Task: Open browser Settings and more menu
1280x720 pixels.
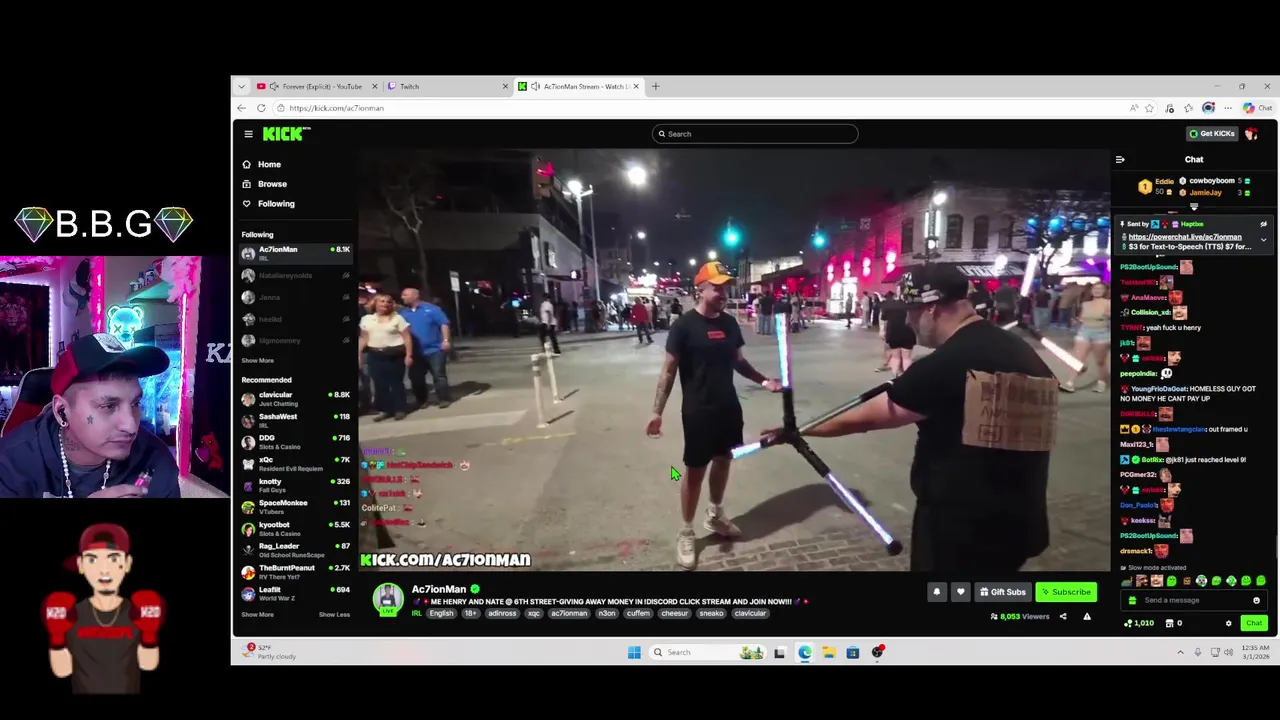Action: tap(1228, 108)
